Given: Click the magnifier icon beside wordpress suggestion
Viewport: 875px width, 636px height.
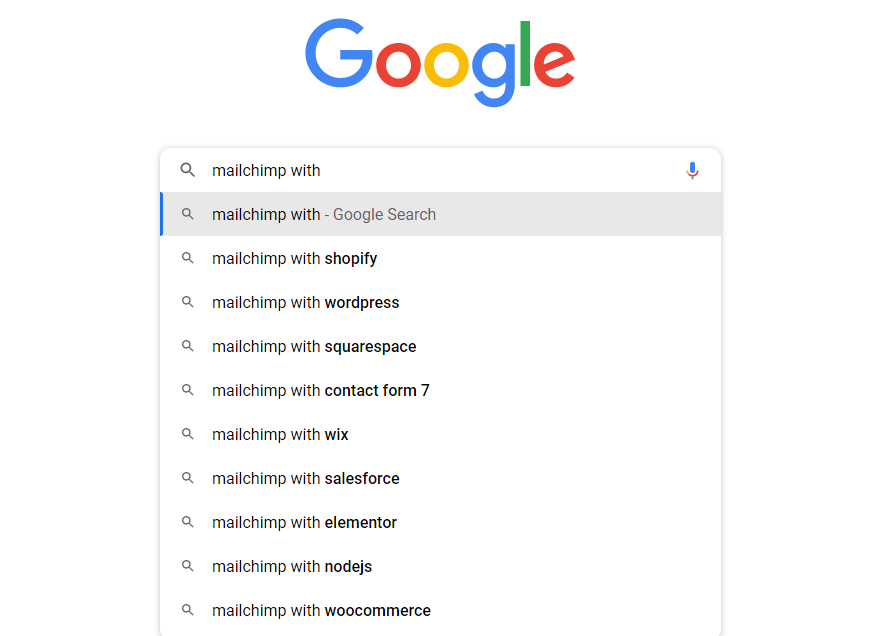Looking at the screenshot, I should pyautogui.click(x=187, y=302).
